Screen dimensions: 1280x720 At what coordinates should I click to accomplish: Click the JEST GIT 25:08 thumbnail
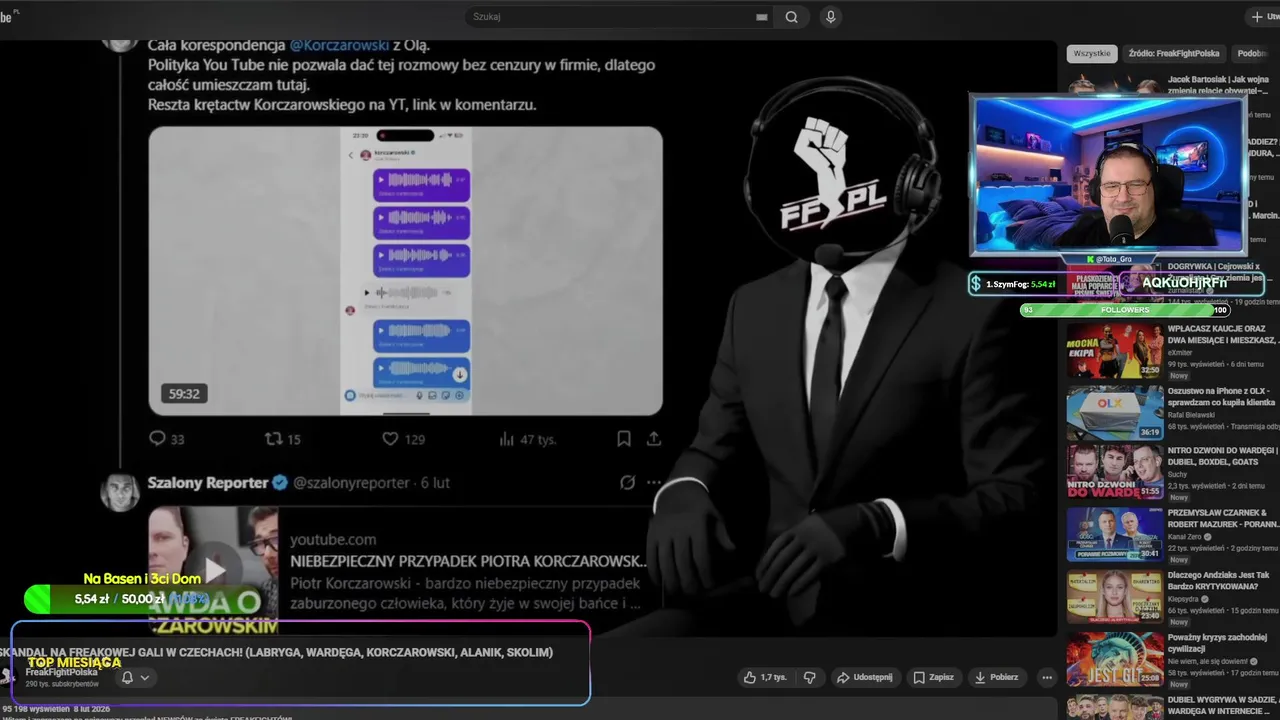(1115, 658)
